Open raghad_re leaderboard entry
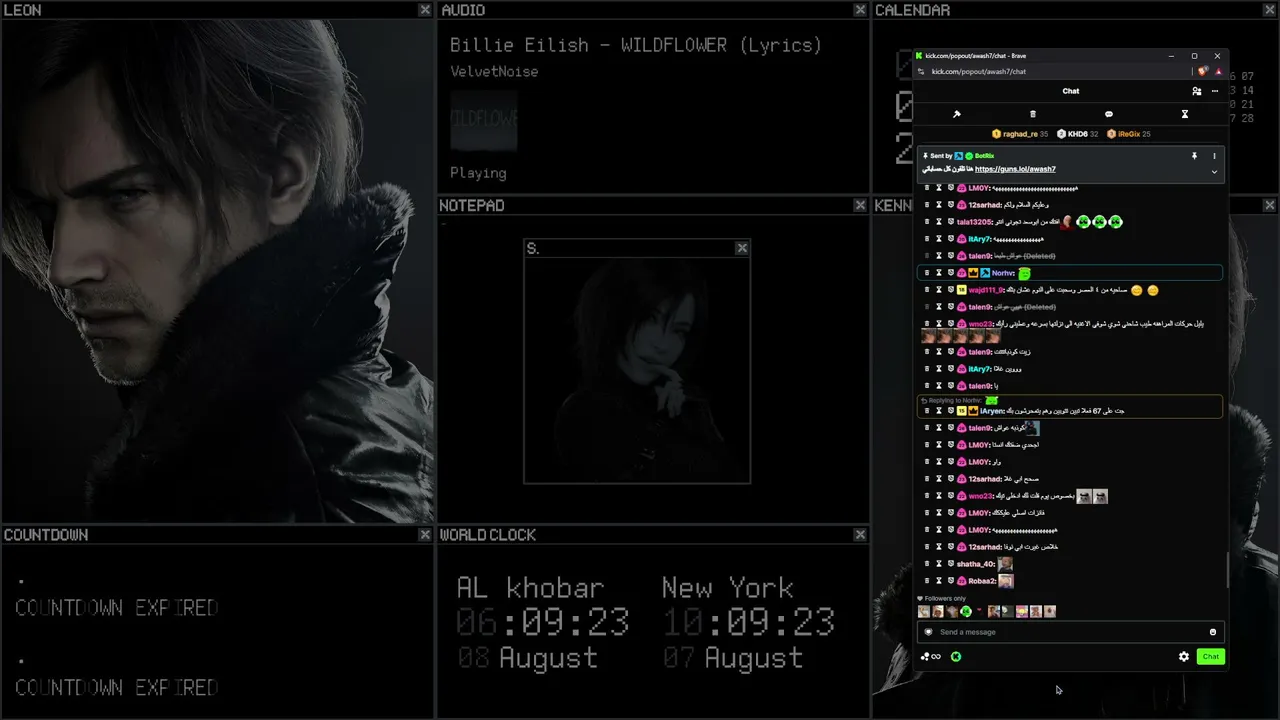This screenshot has height=720, width=1280. pyautogui.click(x=1020, y=134)
